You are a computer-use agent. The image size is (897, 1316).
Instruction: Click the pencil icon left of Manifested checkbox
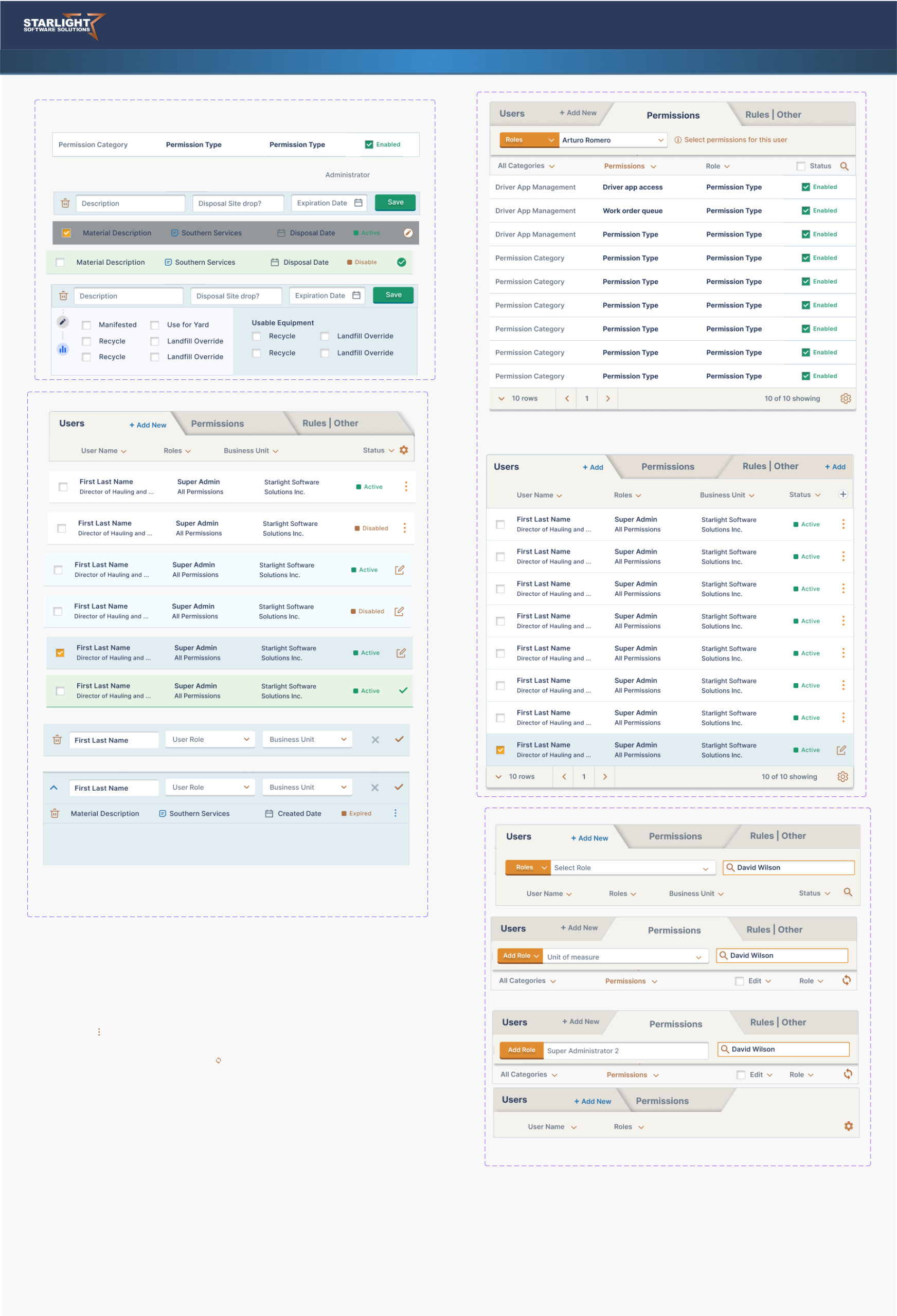(x=63, y=322)
